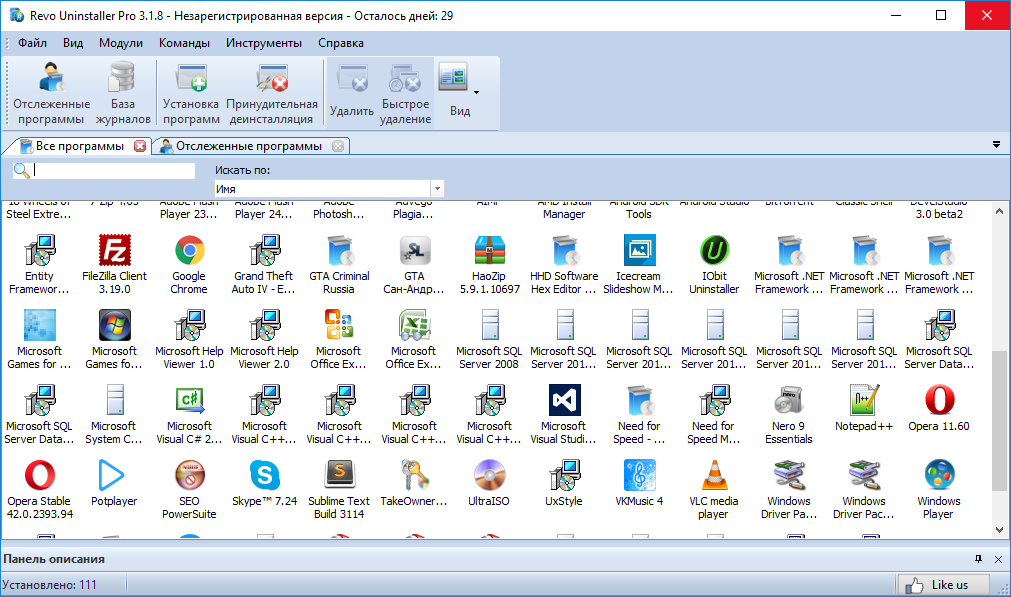Image resolution: width=1011 pixels, height=597 pixels.
Task: Close the Все программы tab
Action: pos(140,146)
